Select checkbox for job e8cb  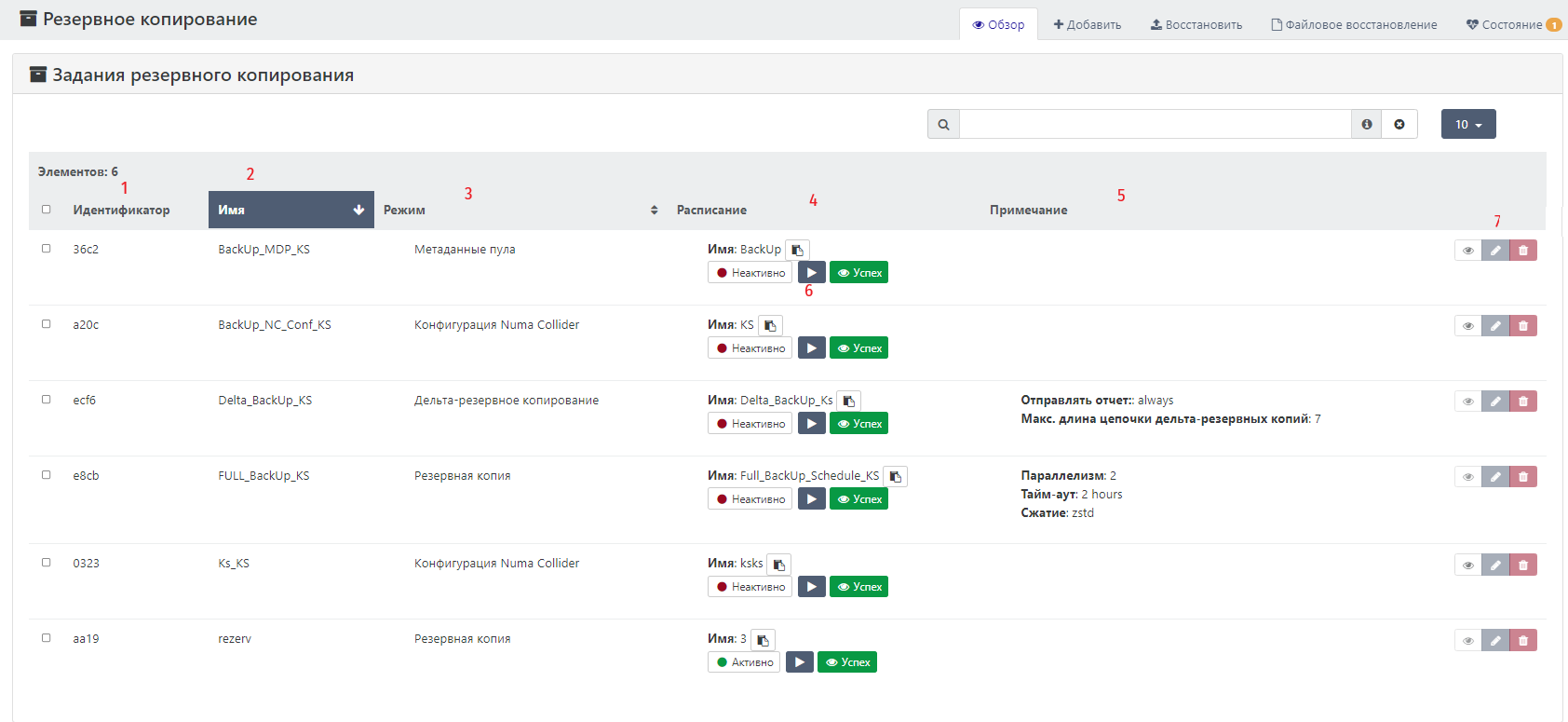pyautogui.click(x=46, y=474)
